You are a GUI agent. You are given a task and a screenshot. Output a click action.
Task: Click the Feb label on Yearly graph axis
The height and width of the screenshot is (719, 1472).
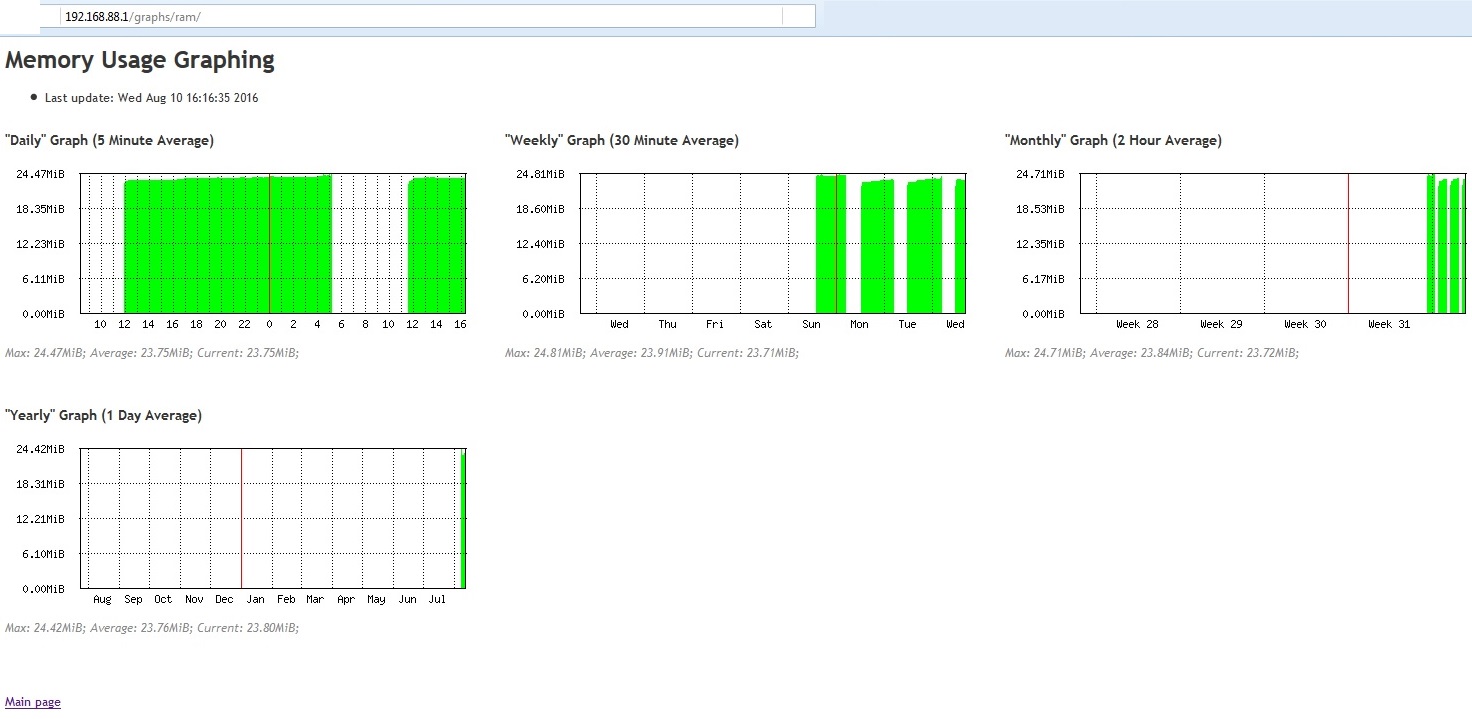[x=286, y=599]
